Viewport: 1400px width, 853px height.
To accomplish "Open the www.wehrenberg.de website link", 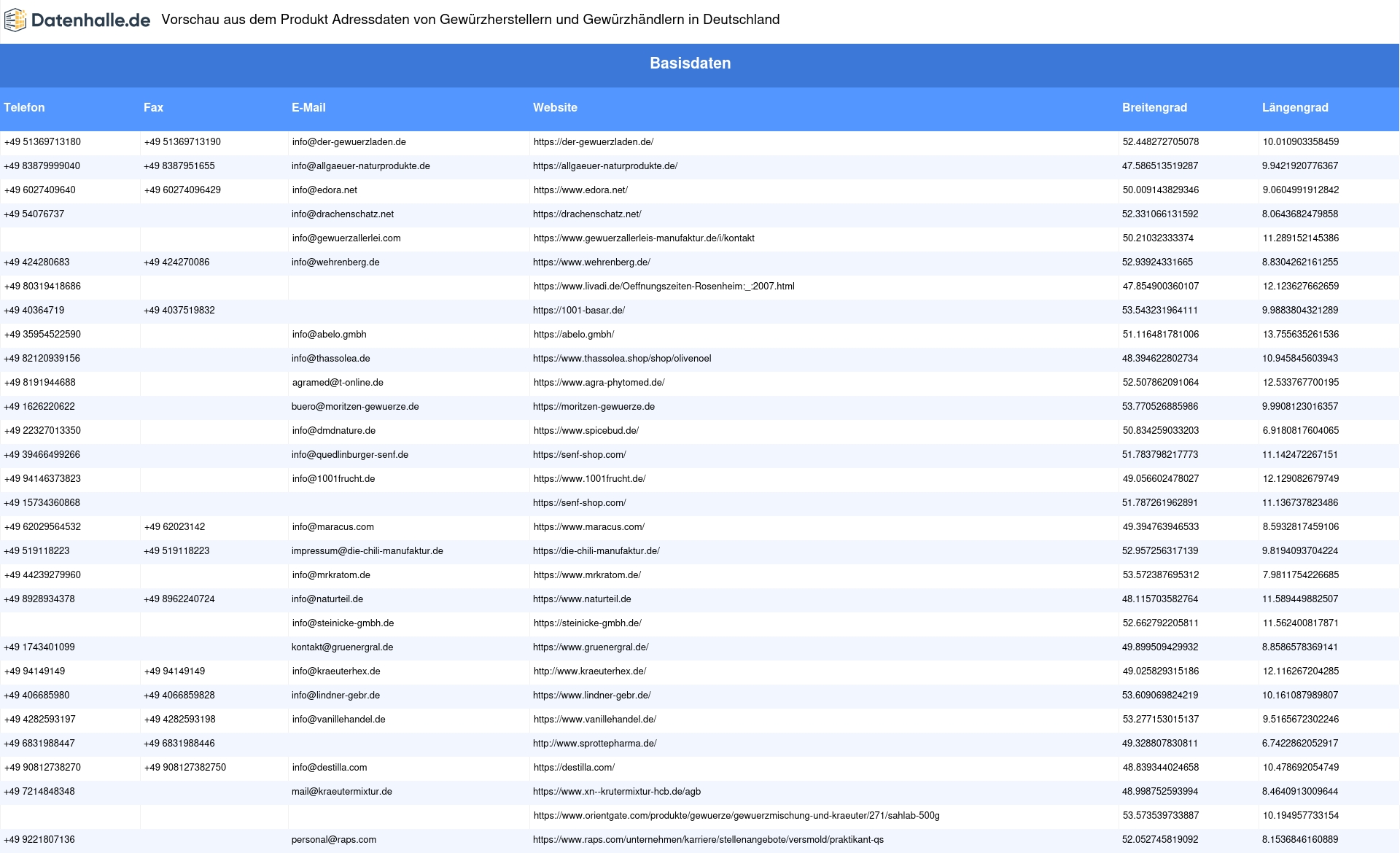I will coord(591,262).
